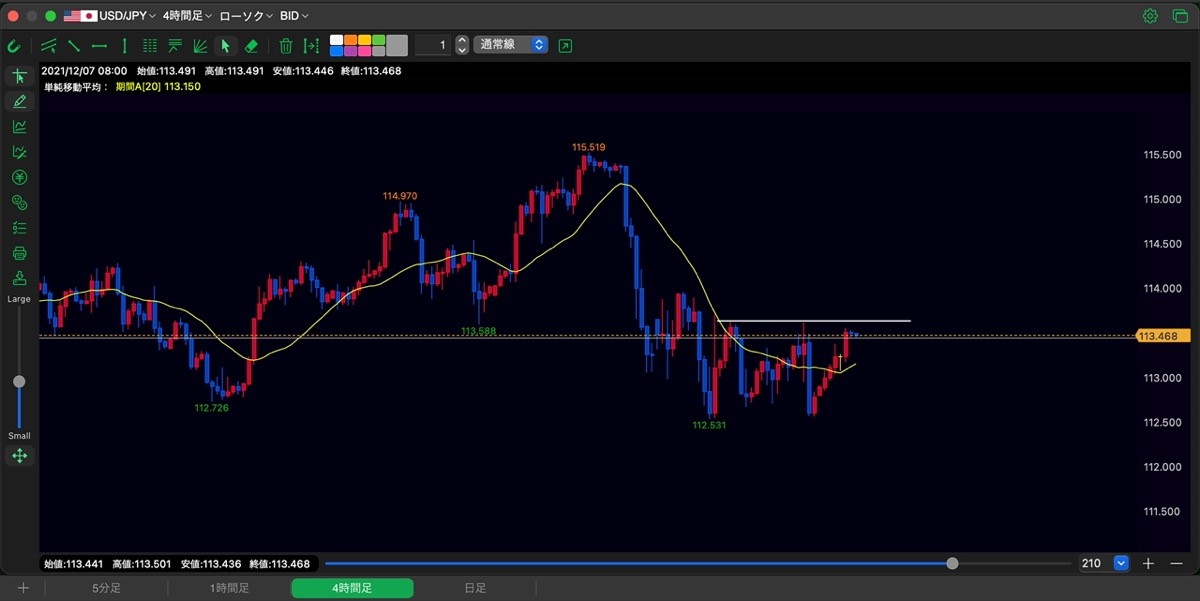Viewport: 1200px width, 601px height.
Task: Open the 通常線 line style dropdown
Action: (511, 45)
